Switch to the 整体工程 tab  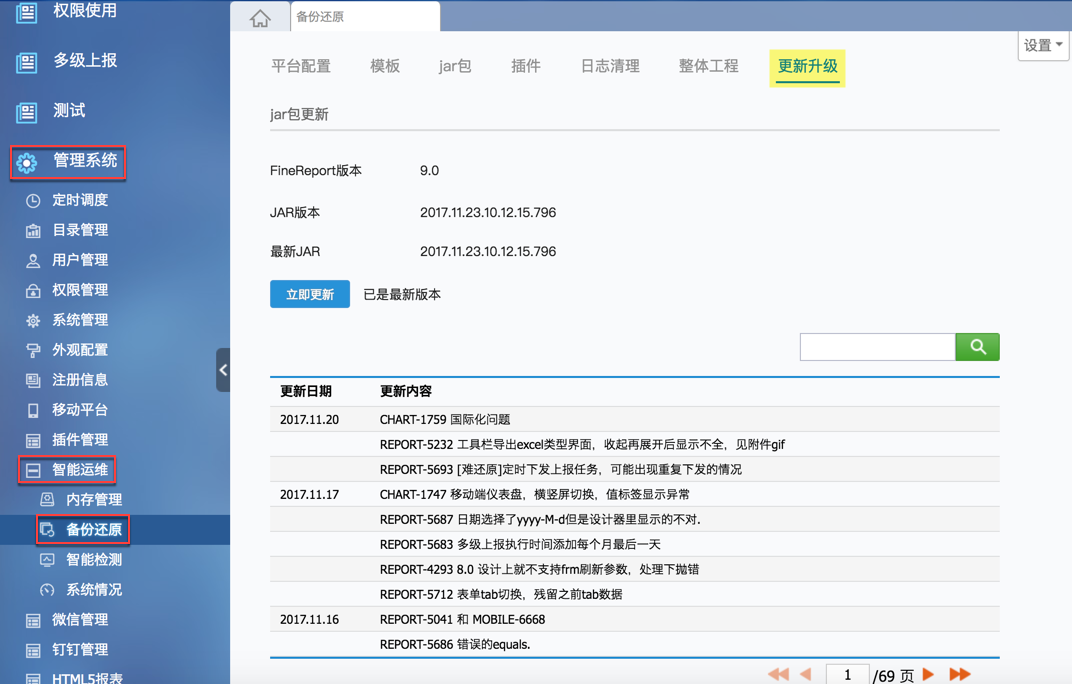pos(708,66)
